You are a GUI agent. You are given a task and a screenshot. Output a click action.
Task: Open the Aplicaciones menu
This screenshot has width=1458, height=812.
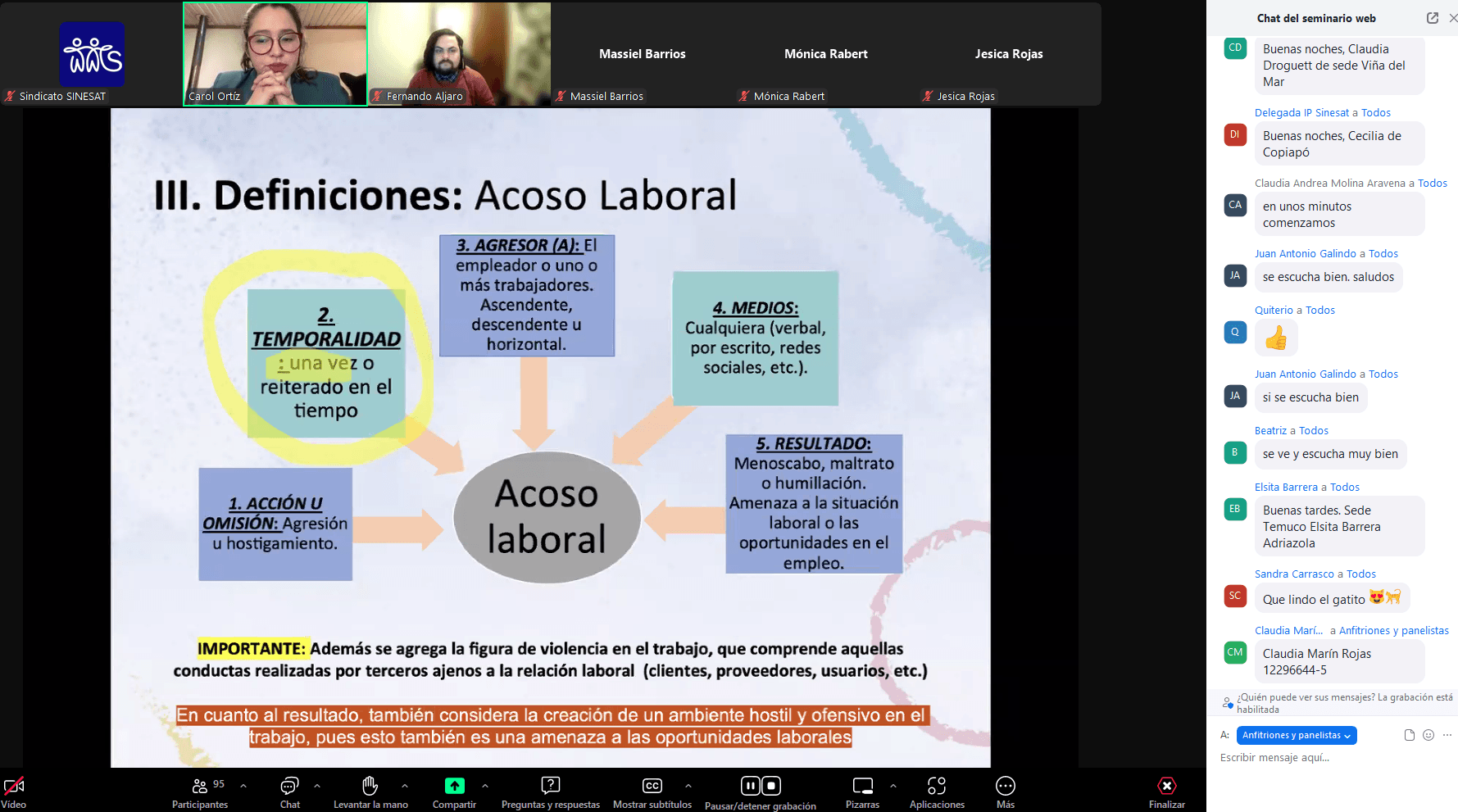tap(937, 787)
